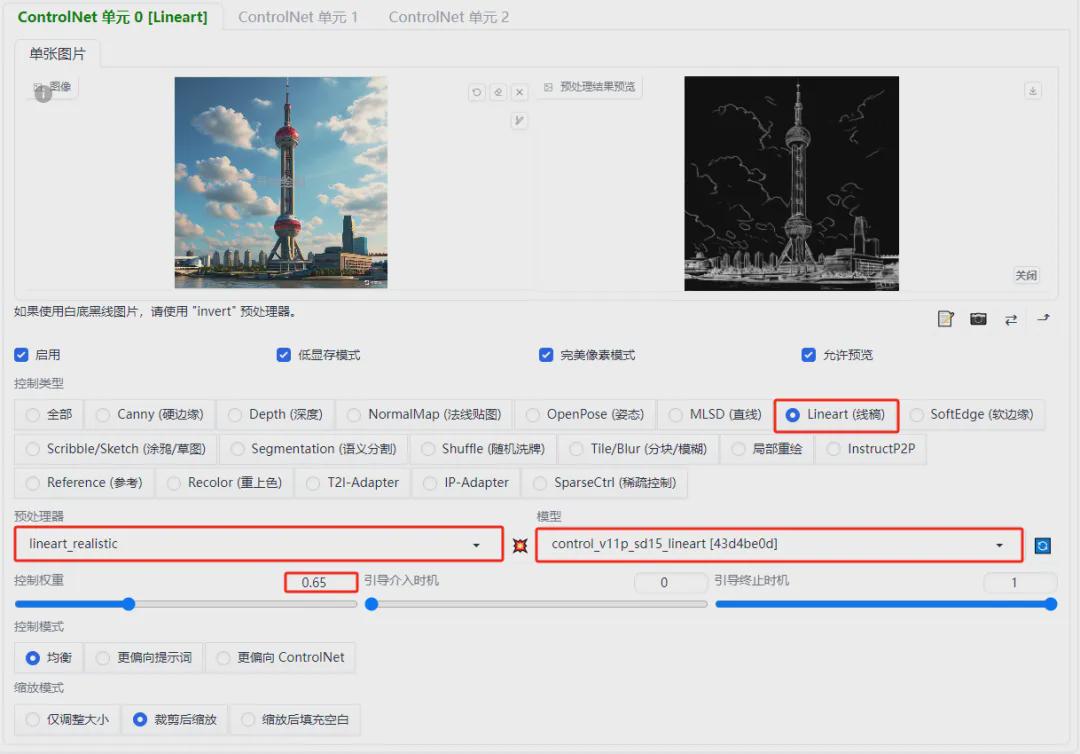Open the 预处理器 lineart_realistic dropdown
The image size is (1080, 754).
(x=258, y=544)
